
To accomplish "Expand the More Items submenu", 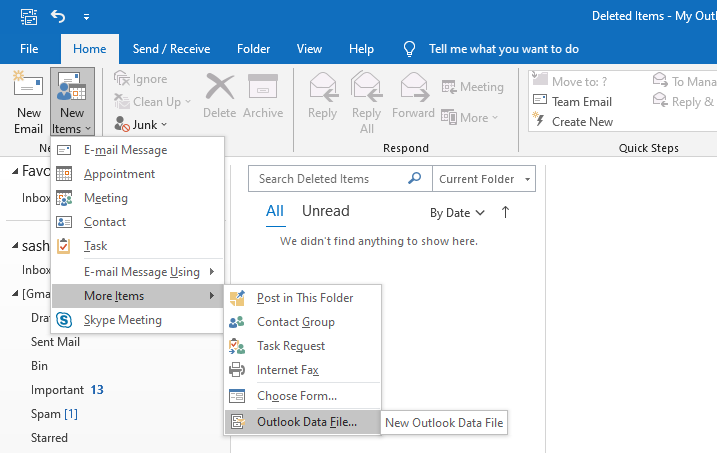I will pos(138,296).
